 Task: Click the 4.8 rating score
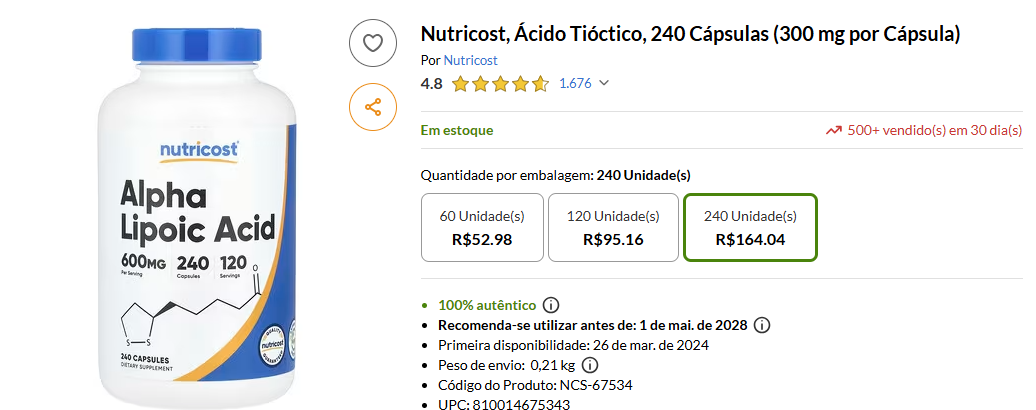(432, 84)
